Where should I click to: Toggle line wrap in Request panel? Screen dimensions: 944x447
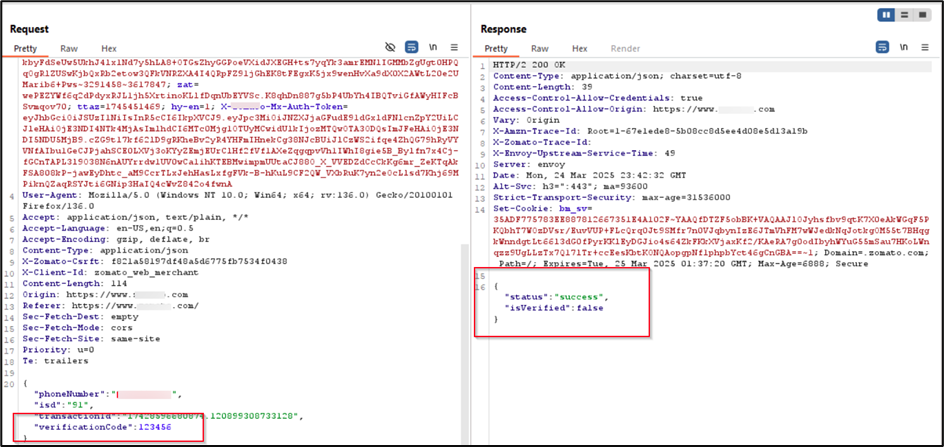click(x=411, y=47)
